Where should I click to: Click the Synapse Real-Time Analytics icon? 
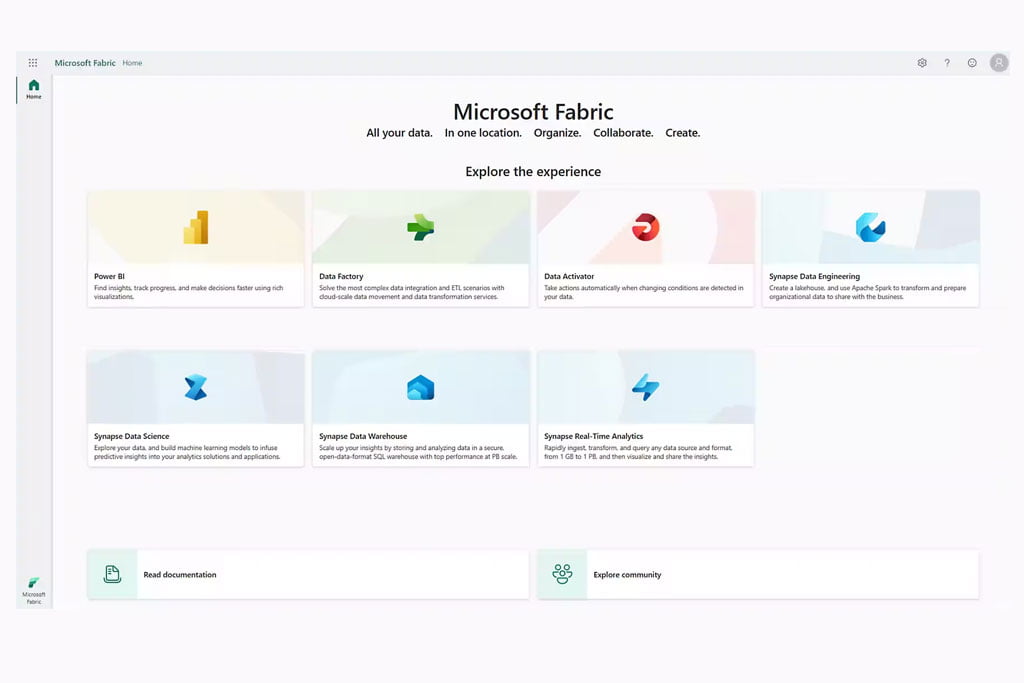645,387
